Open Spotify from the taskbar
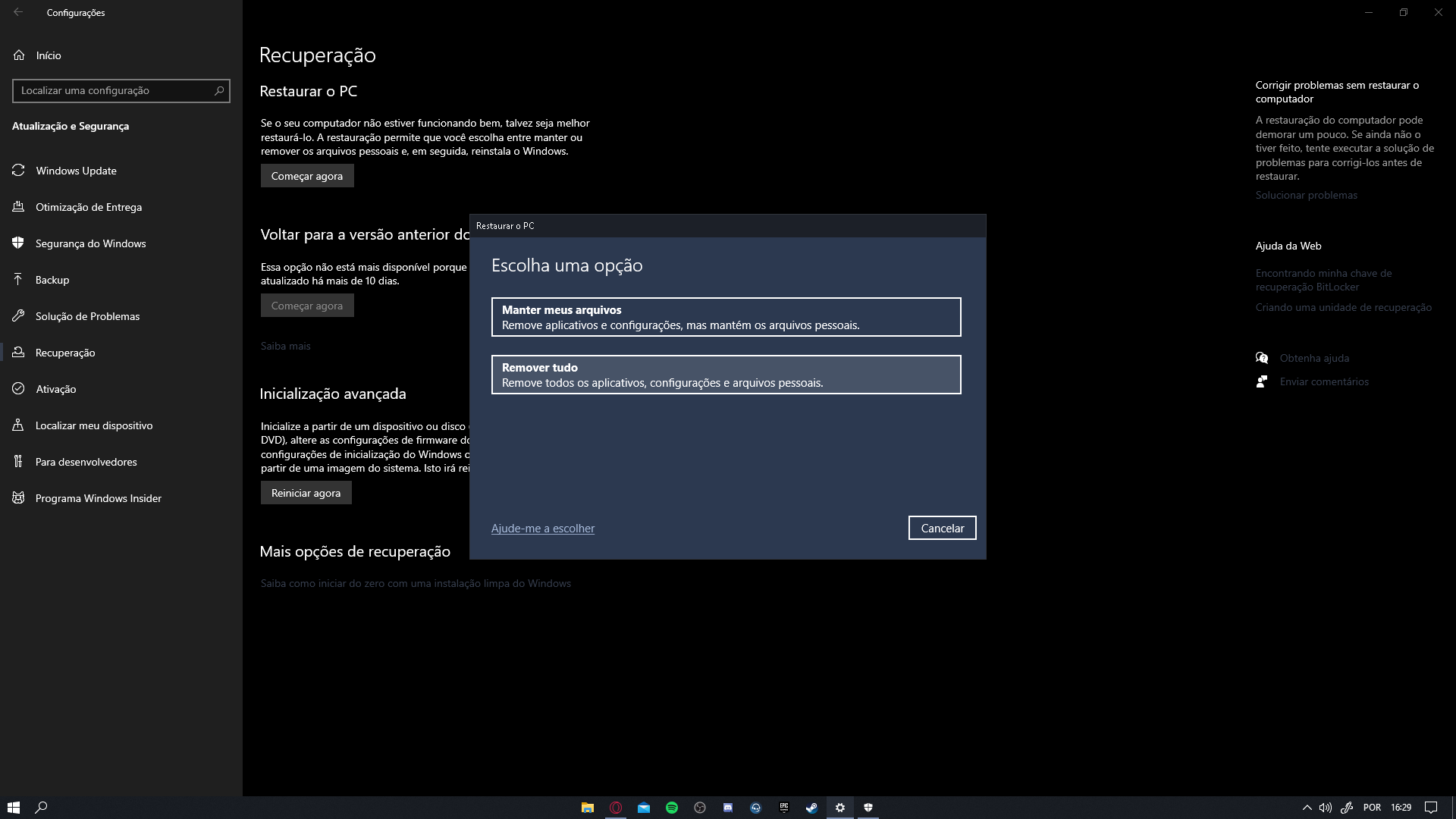The image size is (1456, 819). pos(672,808)
